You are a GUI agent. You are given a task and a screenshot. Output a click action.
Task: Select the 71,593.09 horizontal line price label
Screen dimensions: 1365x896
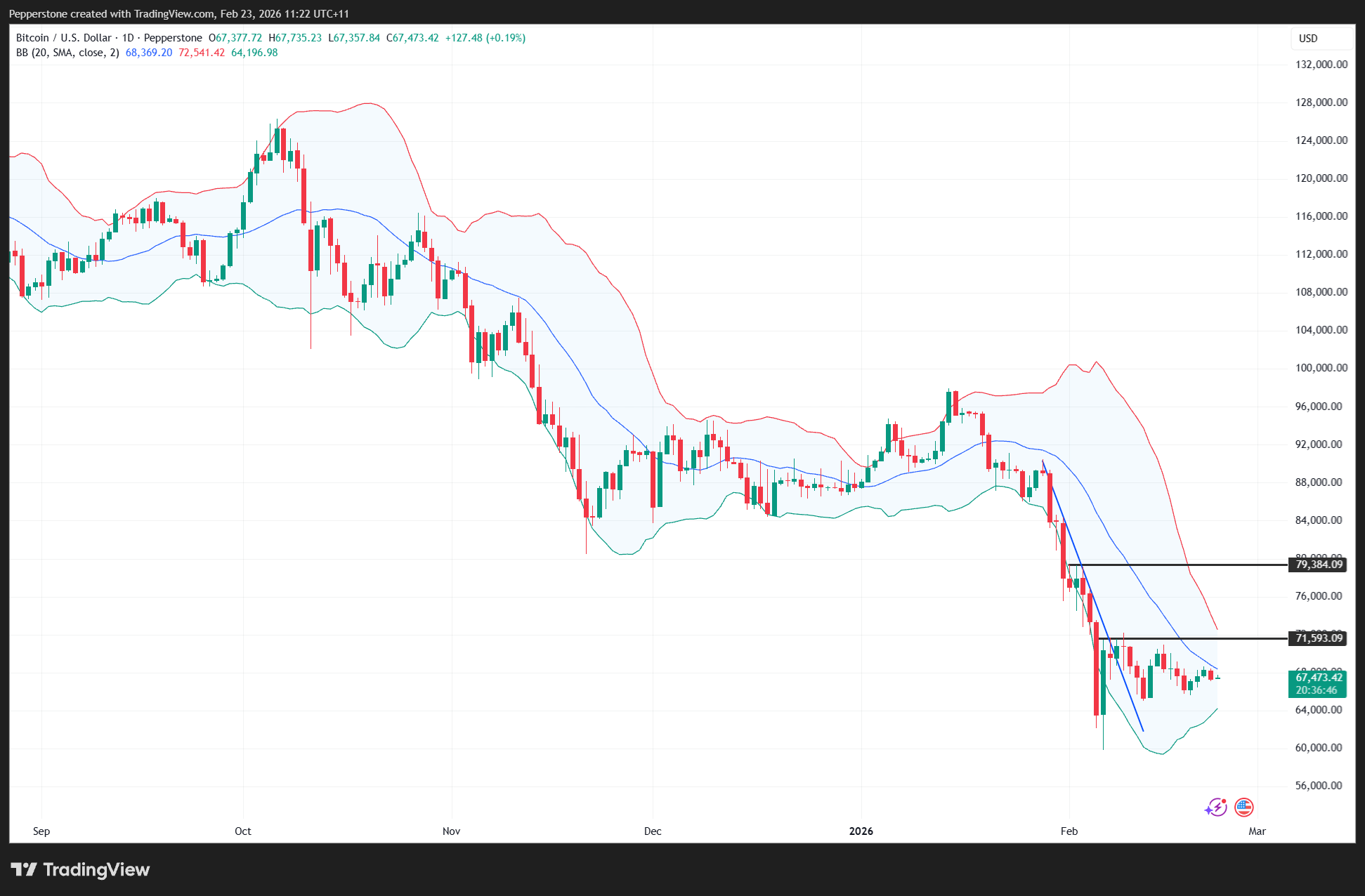tap(1318, 638)
